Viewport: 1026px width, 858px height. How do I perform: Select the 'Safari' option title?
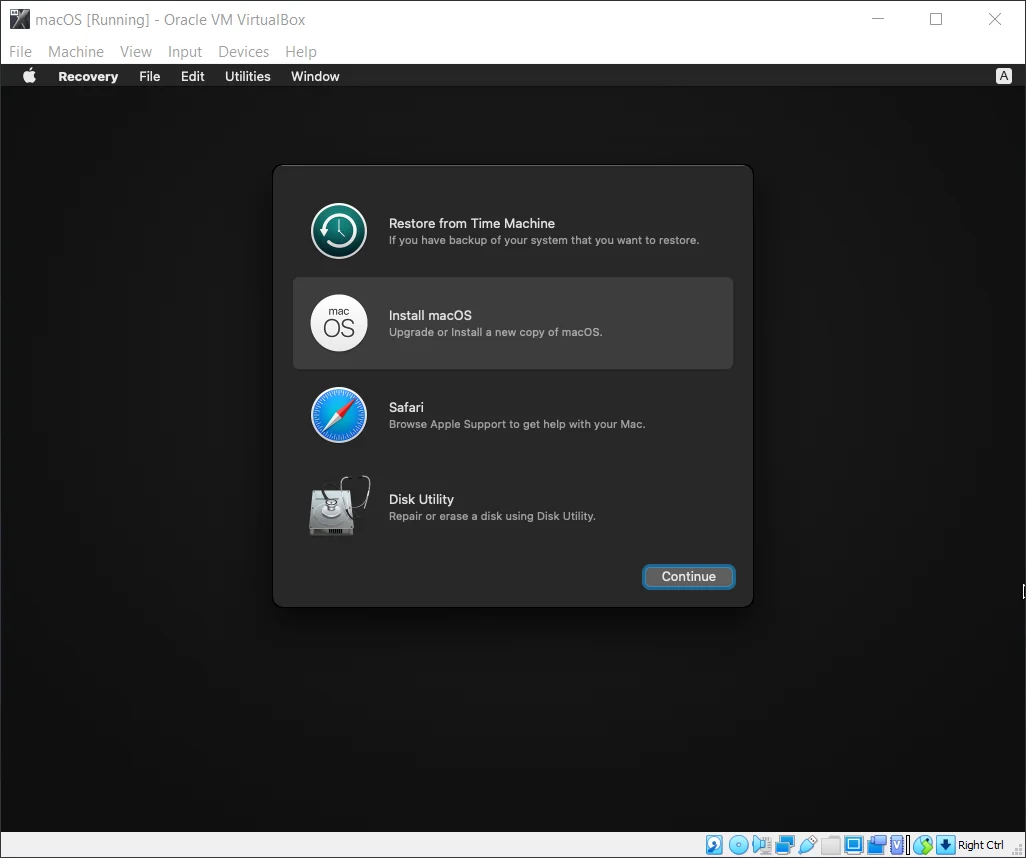(x=406, y=407)
